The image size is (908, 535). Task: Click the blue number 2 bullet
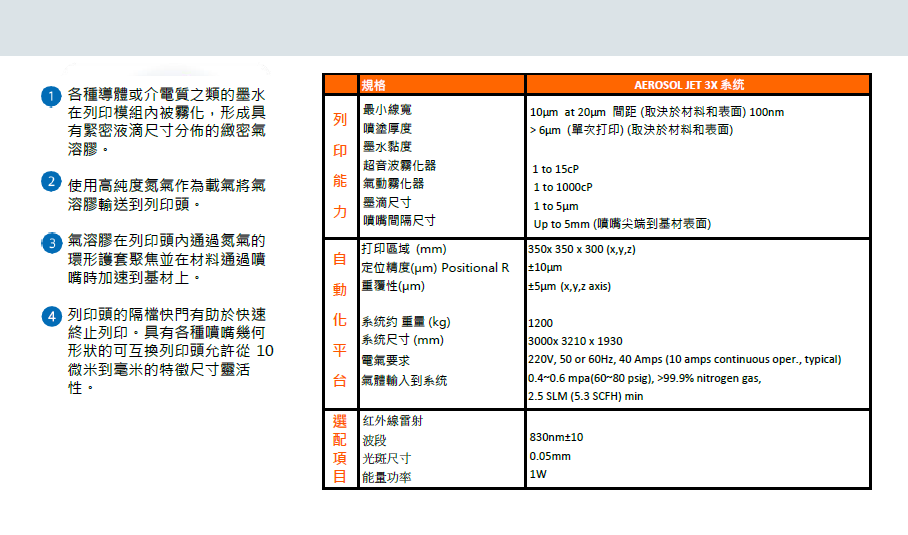point(52,182)
